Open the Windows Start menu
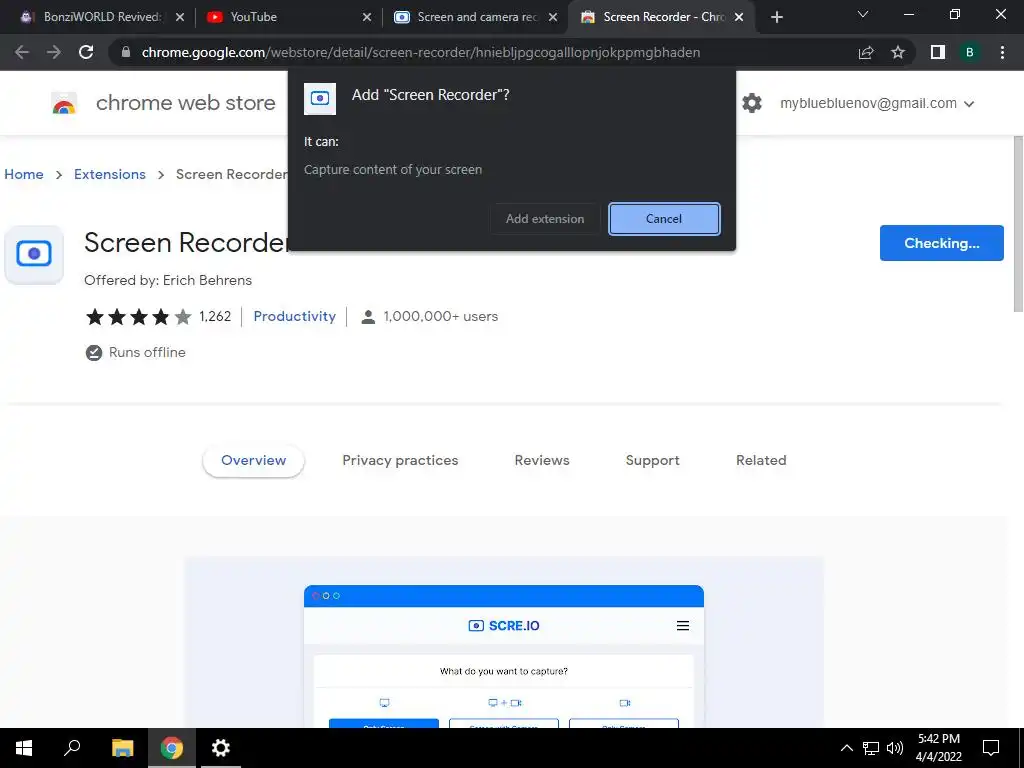 (x=24, y=748)
